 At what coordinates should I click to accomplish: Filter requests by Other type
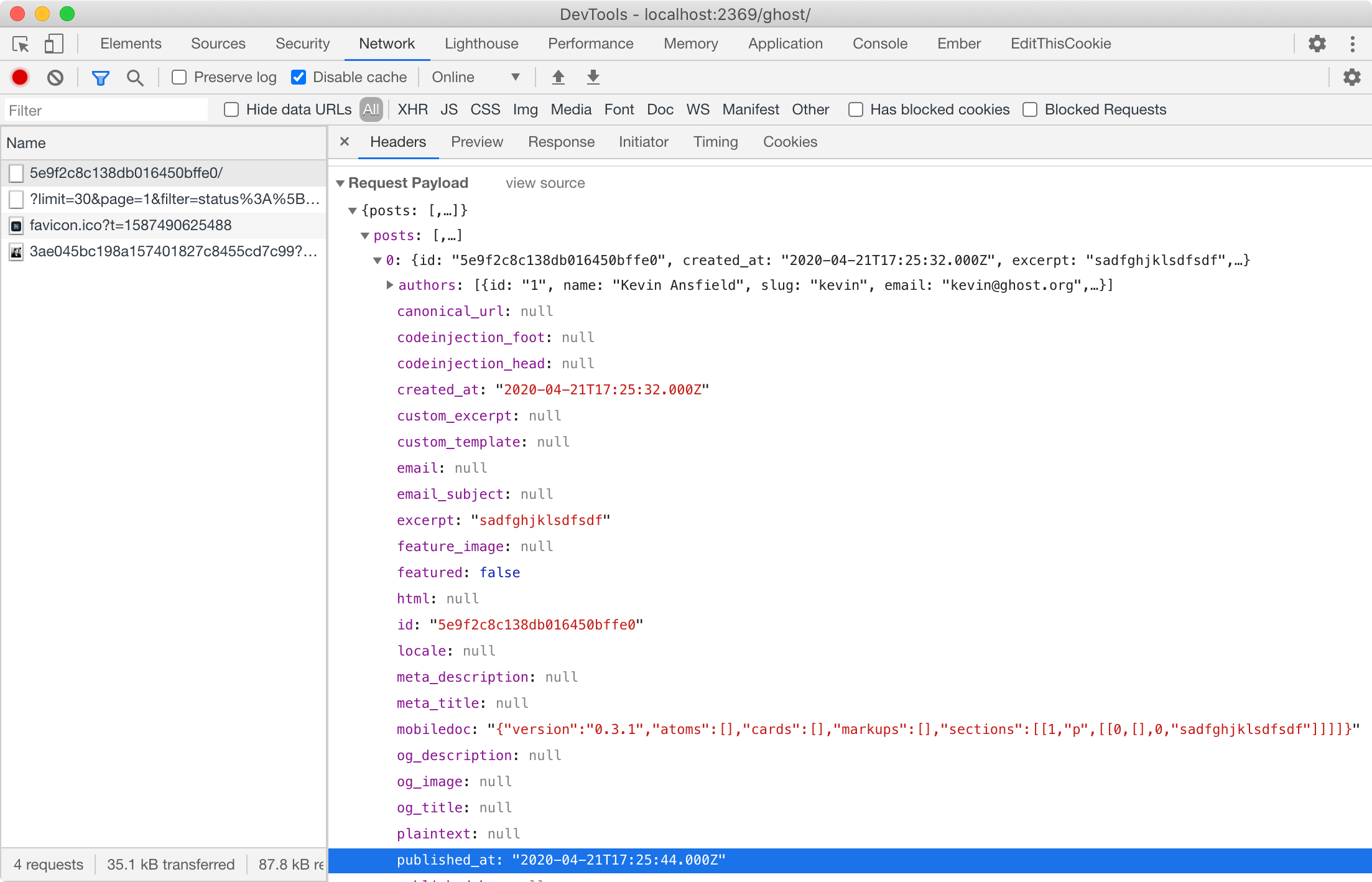810,109
